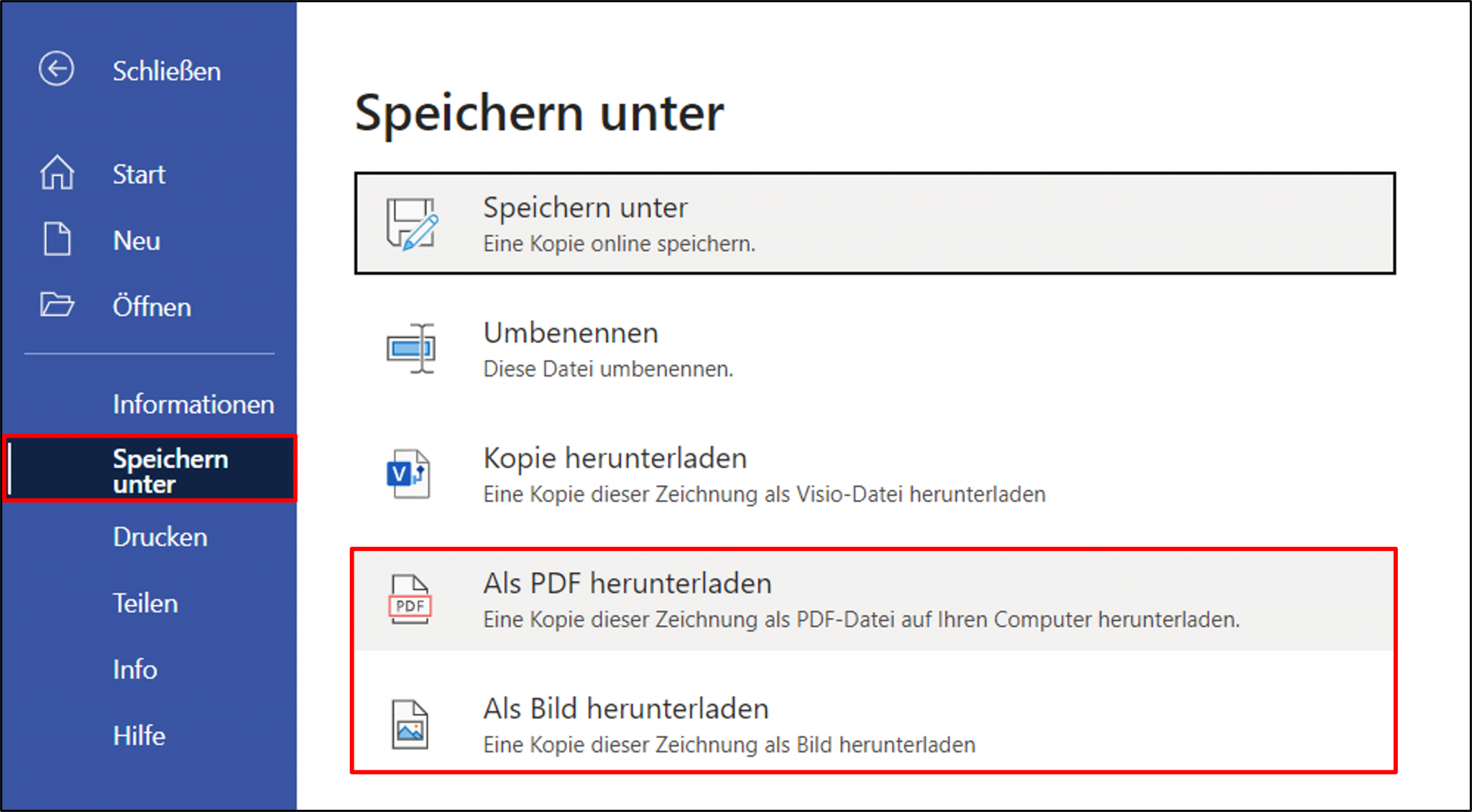Click Umbenennen to rename this file
Screen dimensions: 1472x812
click(570, 332)
